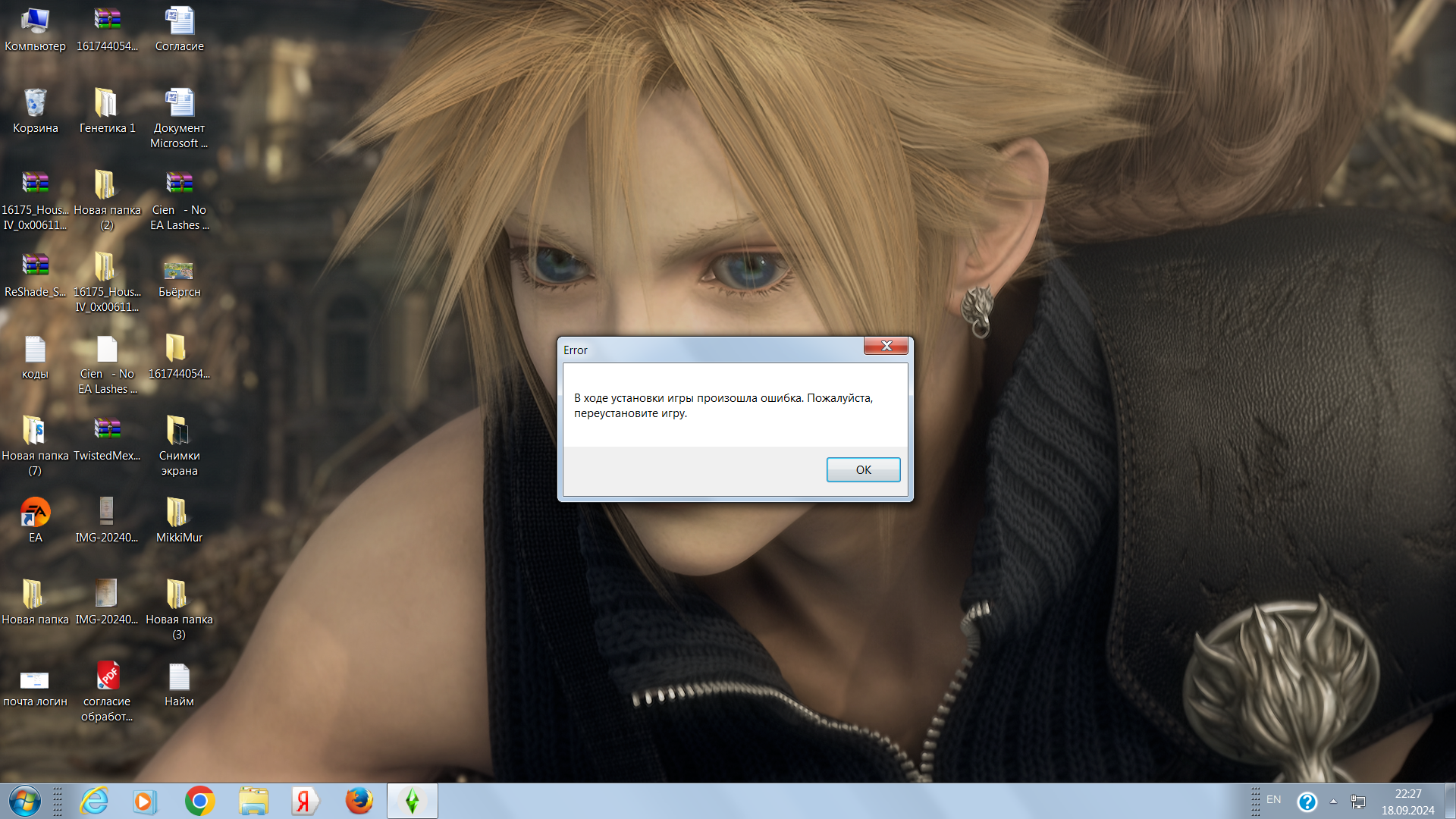Click OK in the Error dialog

[x=863, y=469]
